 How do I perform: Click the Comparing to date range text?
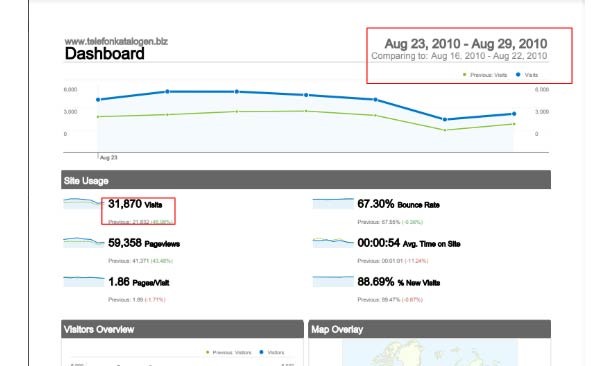tap(459, 56)
